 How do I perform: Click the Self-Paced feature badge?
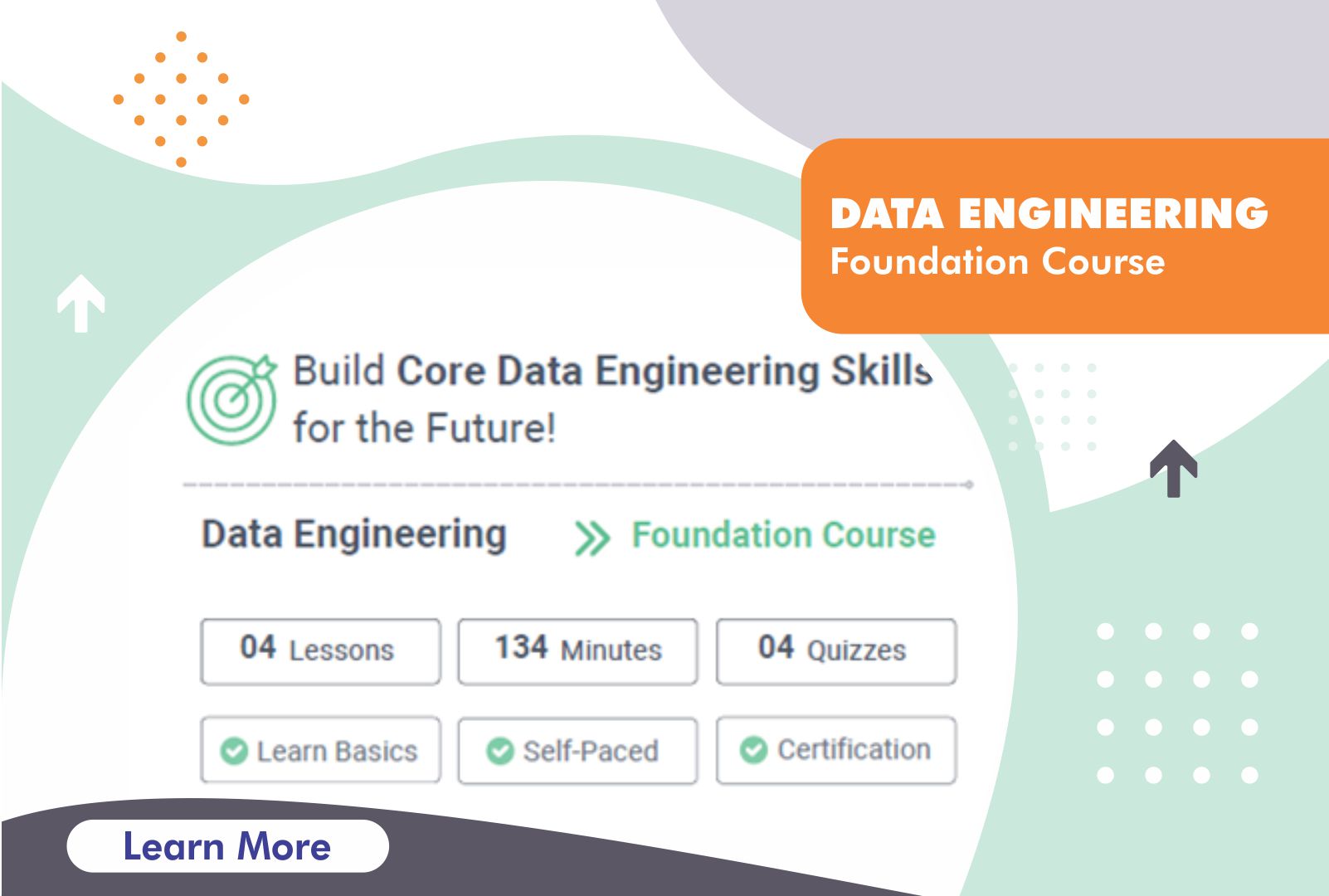click(577, 750)
